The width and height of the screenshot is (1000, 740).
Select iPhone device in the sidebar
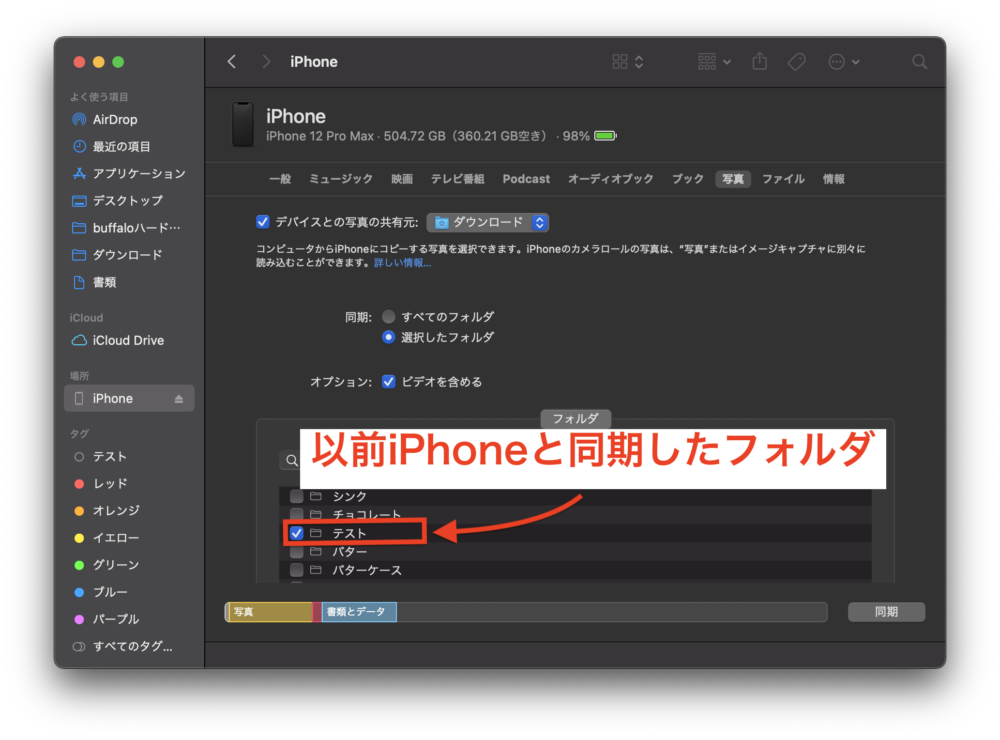click(x=129, y=398)
